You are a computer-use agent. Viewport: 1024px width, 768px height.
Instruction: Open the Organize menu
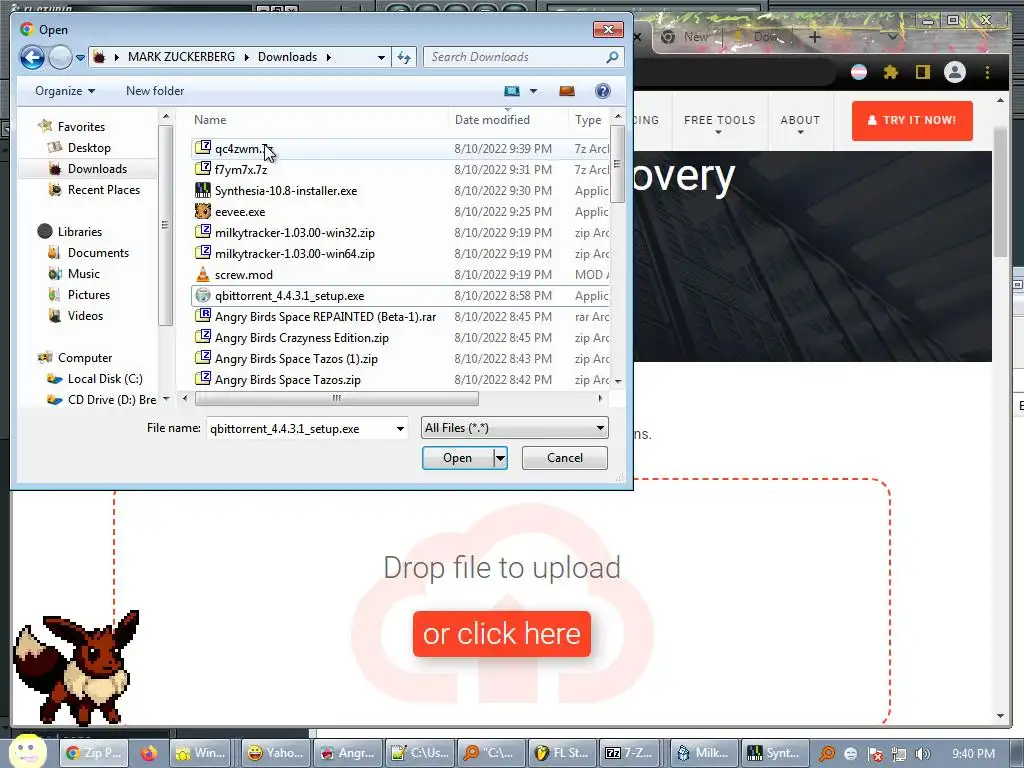(x=65, y=91)
